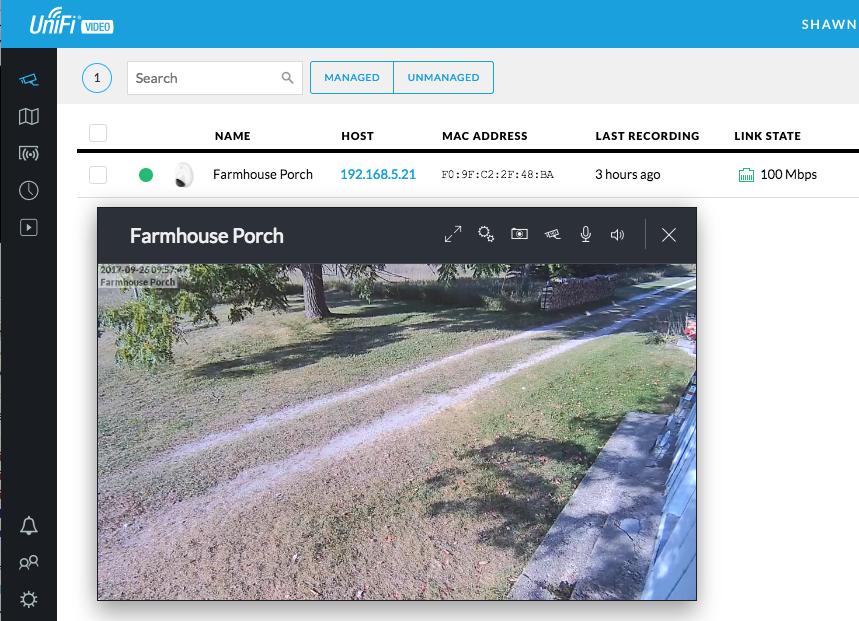
Task: Click the camera Search input field
Action: (x=205, y=78)
